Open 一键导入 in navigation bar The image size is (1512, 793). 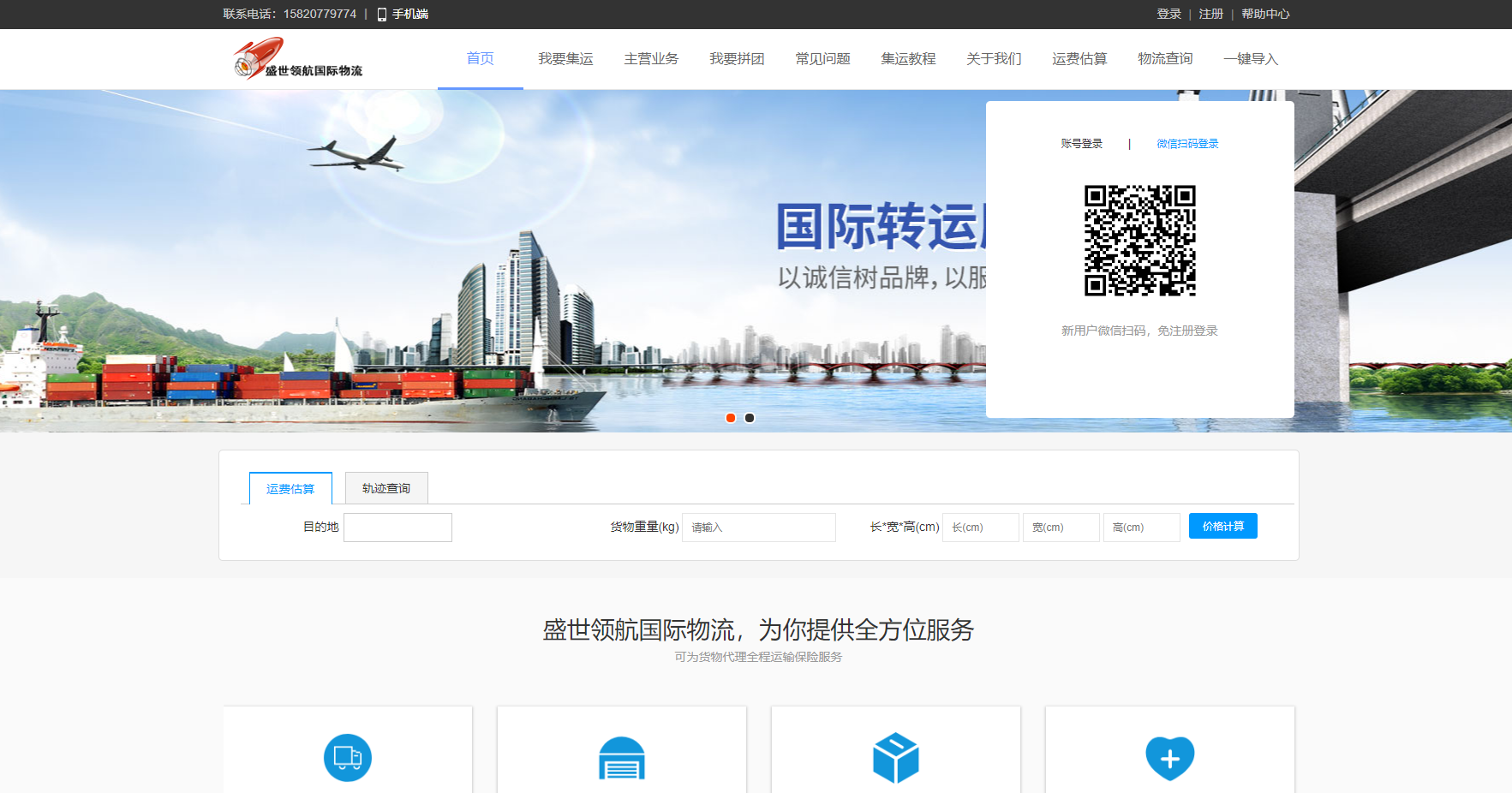point(1252,58)
